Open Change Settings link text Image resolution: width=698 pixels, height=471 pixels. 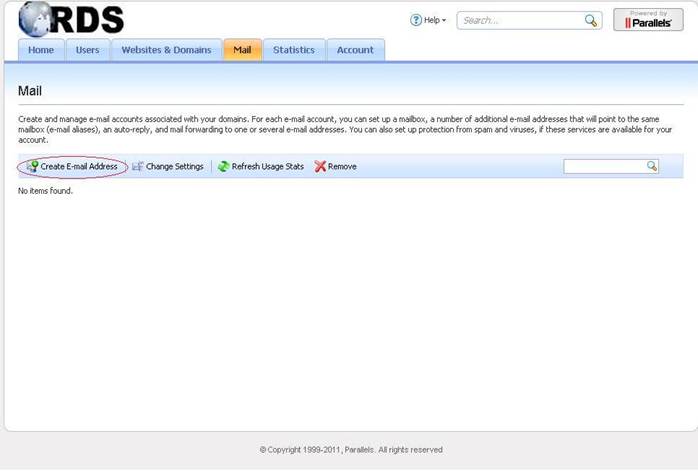pyautogui.click(x=174, y=166)
